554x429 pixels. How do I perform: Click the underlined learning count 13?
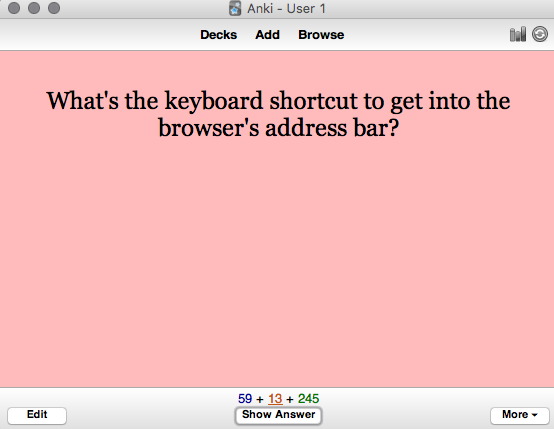pyautogui.click(x=275, y=399)
